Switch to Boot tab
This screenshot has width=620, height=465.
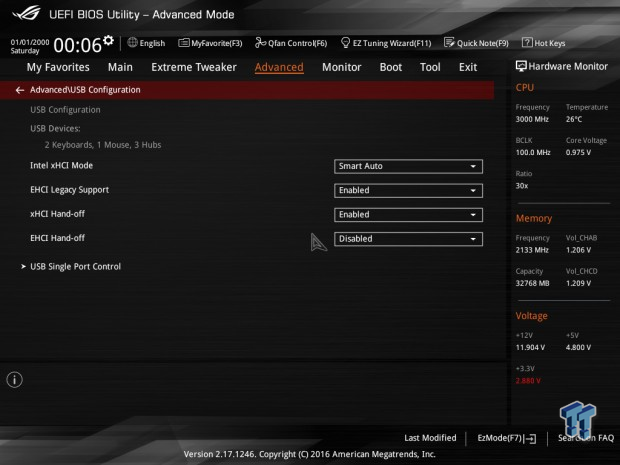click(x=391, y=67)
